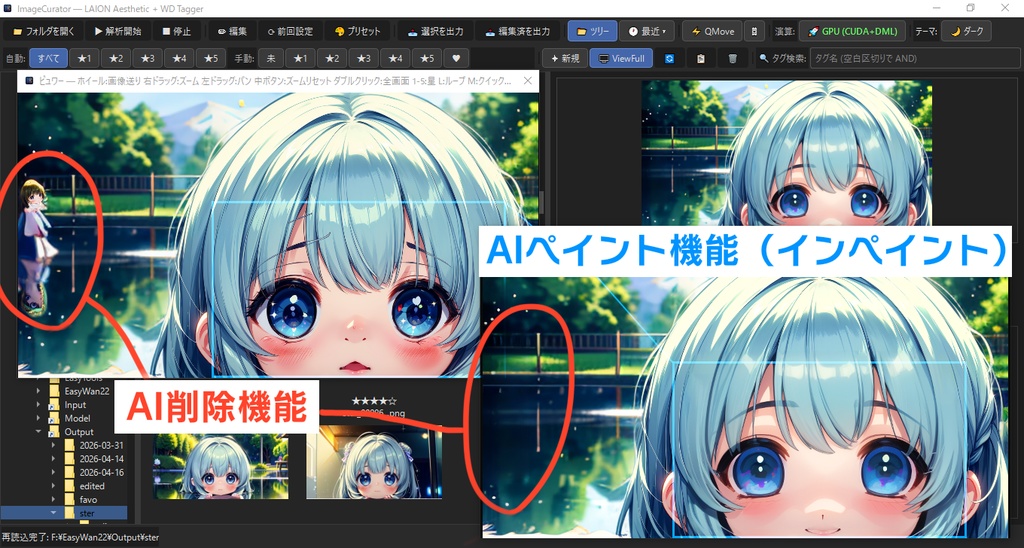The height and width of the screenshot is (548, 1024).
Task: Filter auto rating ★5
Action: click(211, 58)
